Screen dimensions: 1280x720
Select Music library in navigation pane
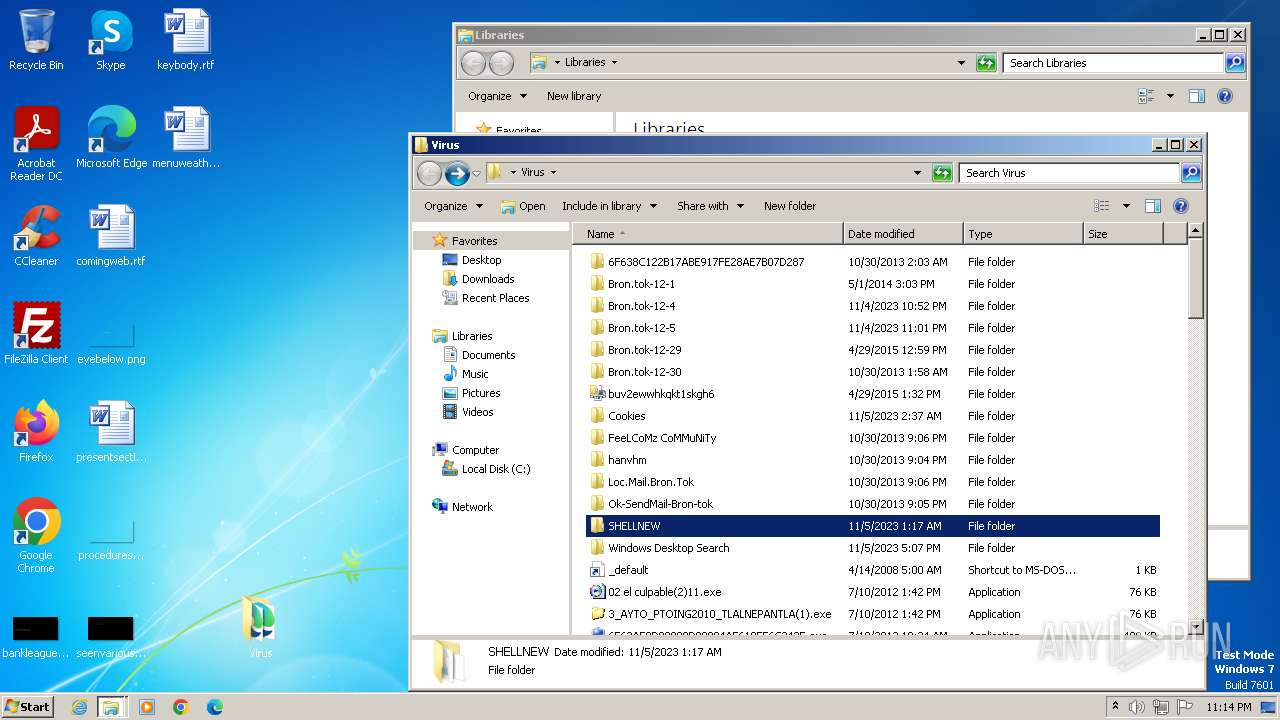[475, 374]
